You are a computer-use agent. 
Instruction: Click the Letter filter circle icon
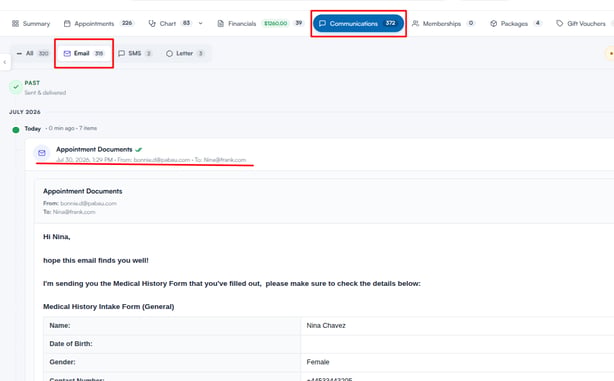coord(169,53)
